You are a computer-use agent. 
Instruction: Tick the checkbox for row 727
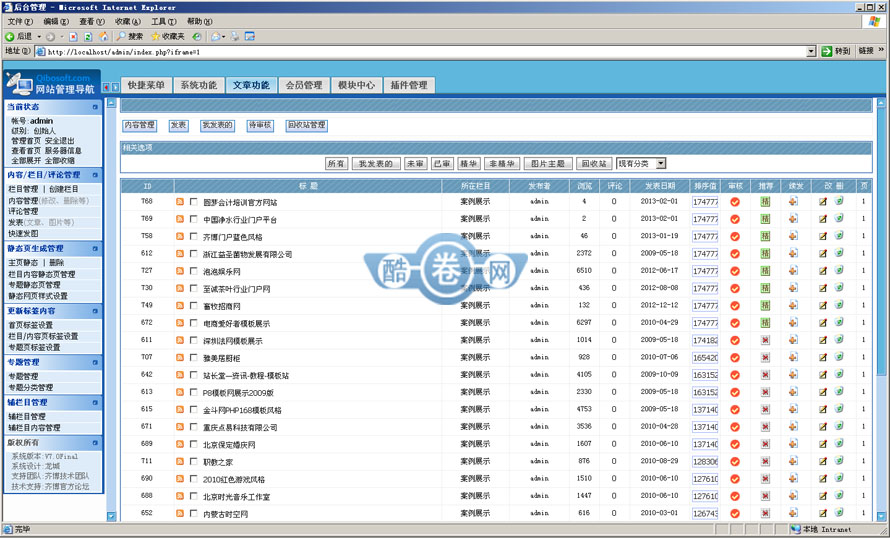click(194, 271)
